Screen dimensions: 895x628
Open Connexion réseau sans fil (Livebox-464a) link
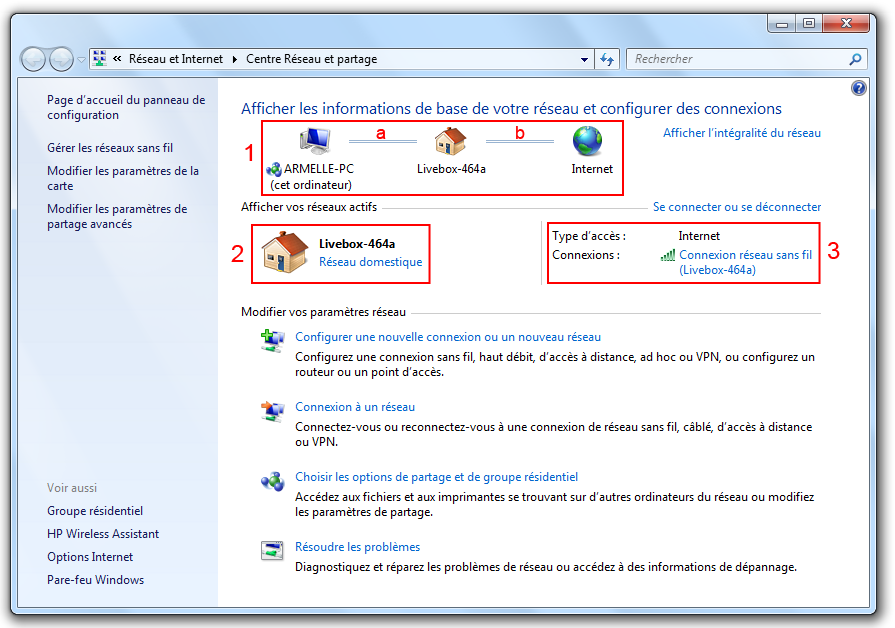click(745, 263)
